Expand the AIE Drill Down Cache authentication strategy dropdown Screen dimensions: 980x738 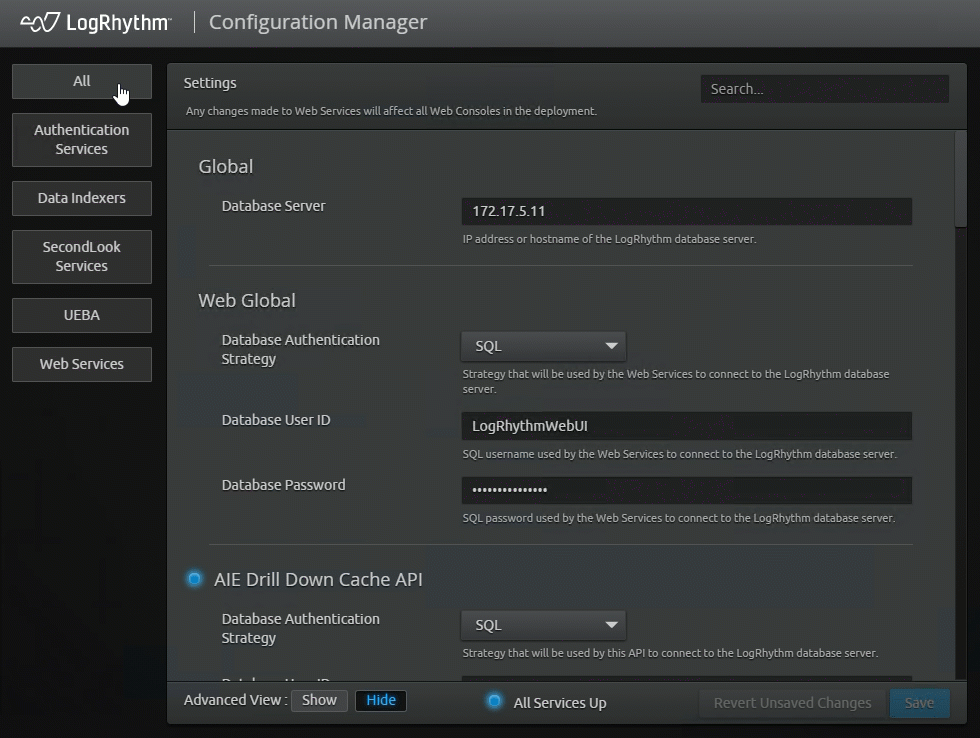pyautogui.click(x=542, y=624)
